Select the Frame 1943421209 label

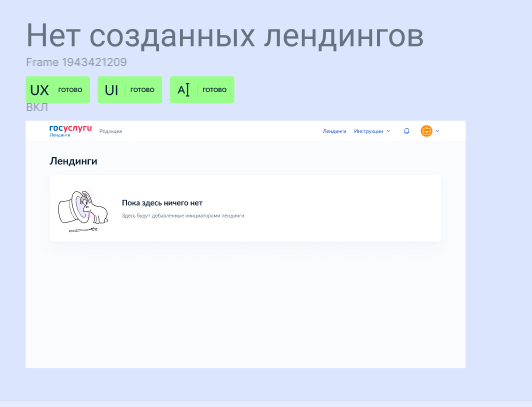76,62
